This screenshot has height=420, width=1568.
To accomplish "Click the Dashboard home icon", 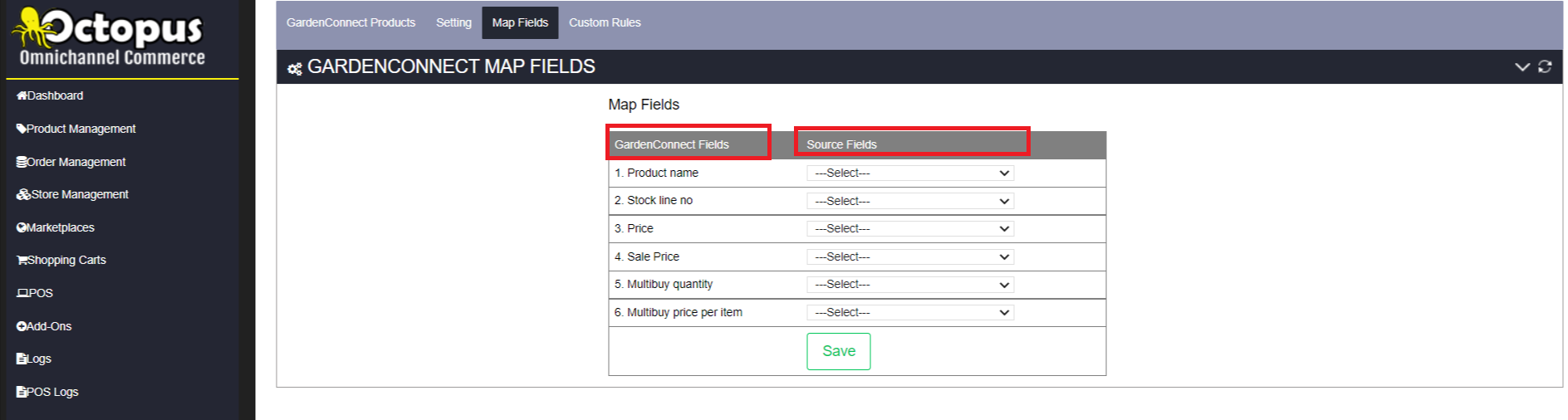I will (x=22, y=95).
